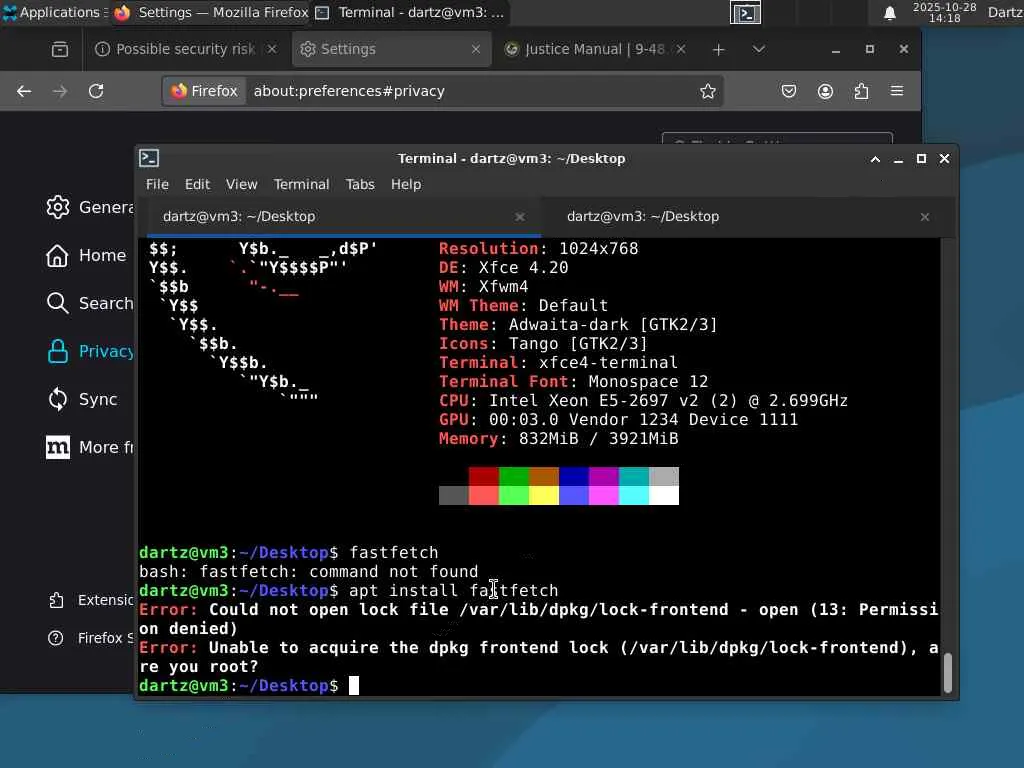
Task: Close the second terminal tab
Action: click(925, 217)
